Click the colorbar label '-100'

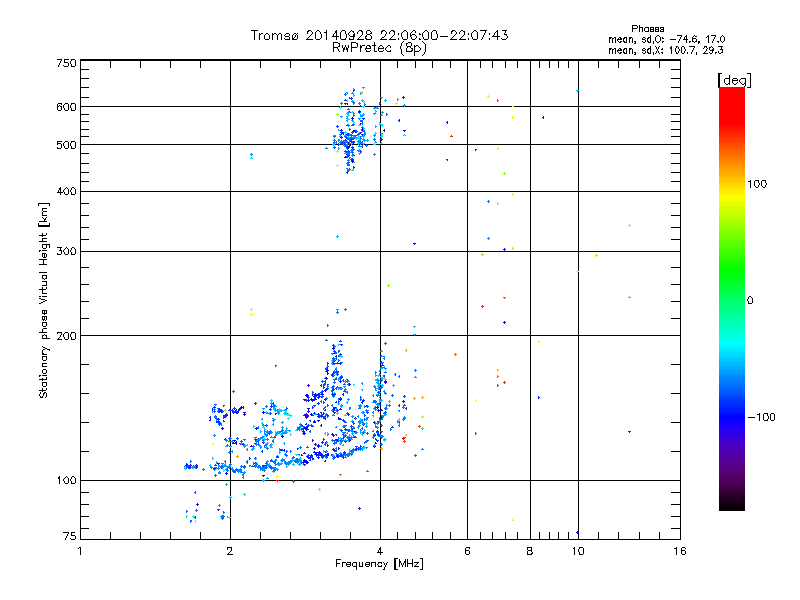(x=762, y=417)
